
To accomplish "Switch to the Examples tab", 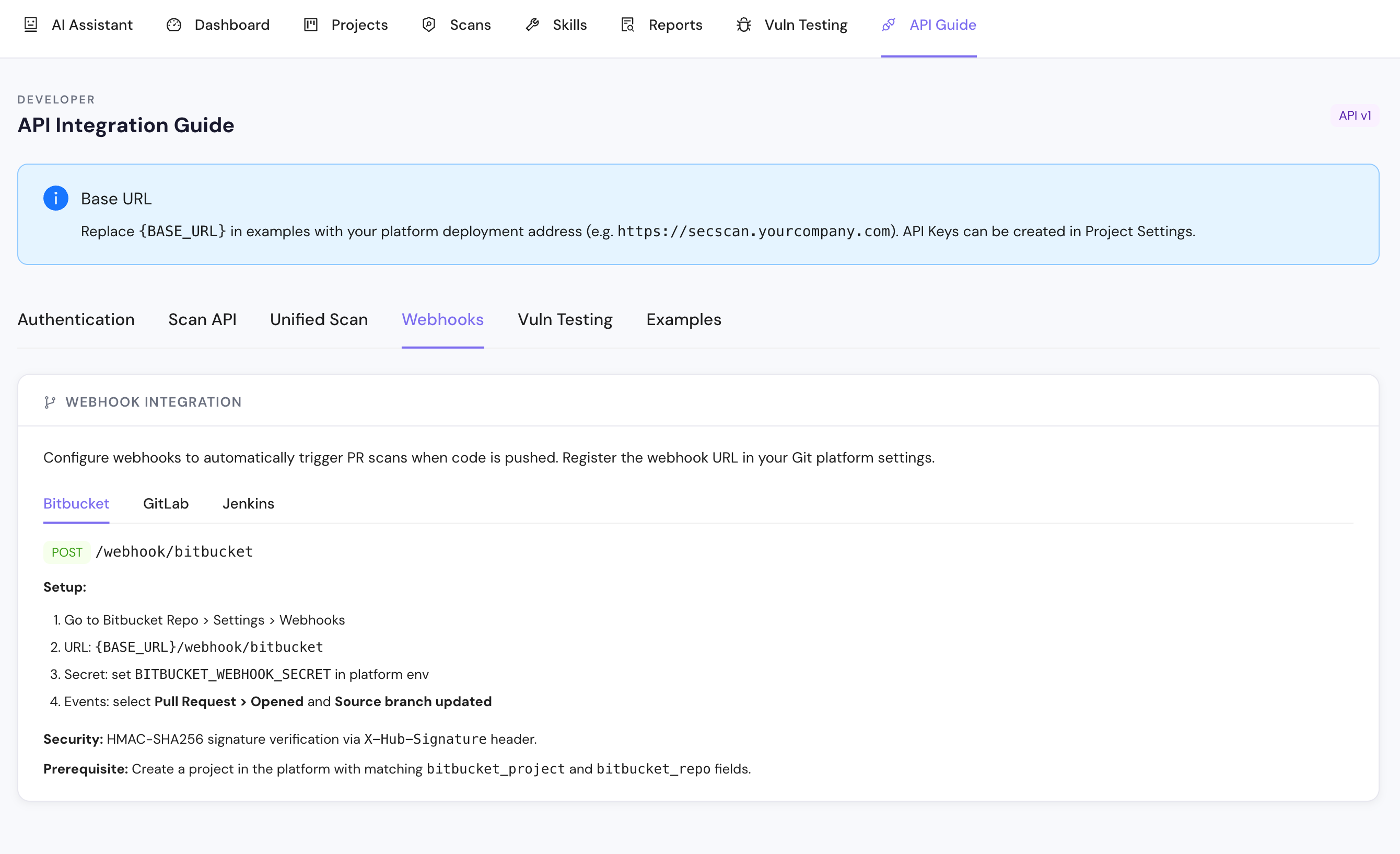I will point(683,319).
